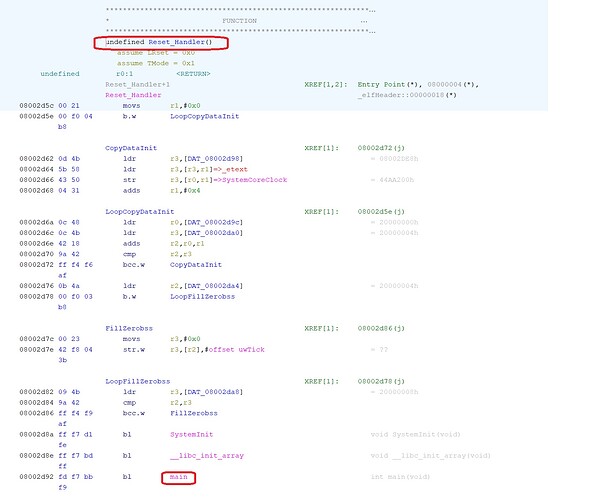Image resolution: width=602 pixels, height=500 pixels.
Task: Select the CopyDataInit label heading
Action: pos(130,148)
